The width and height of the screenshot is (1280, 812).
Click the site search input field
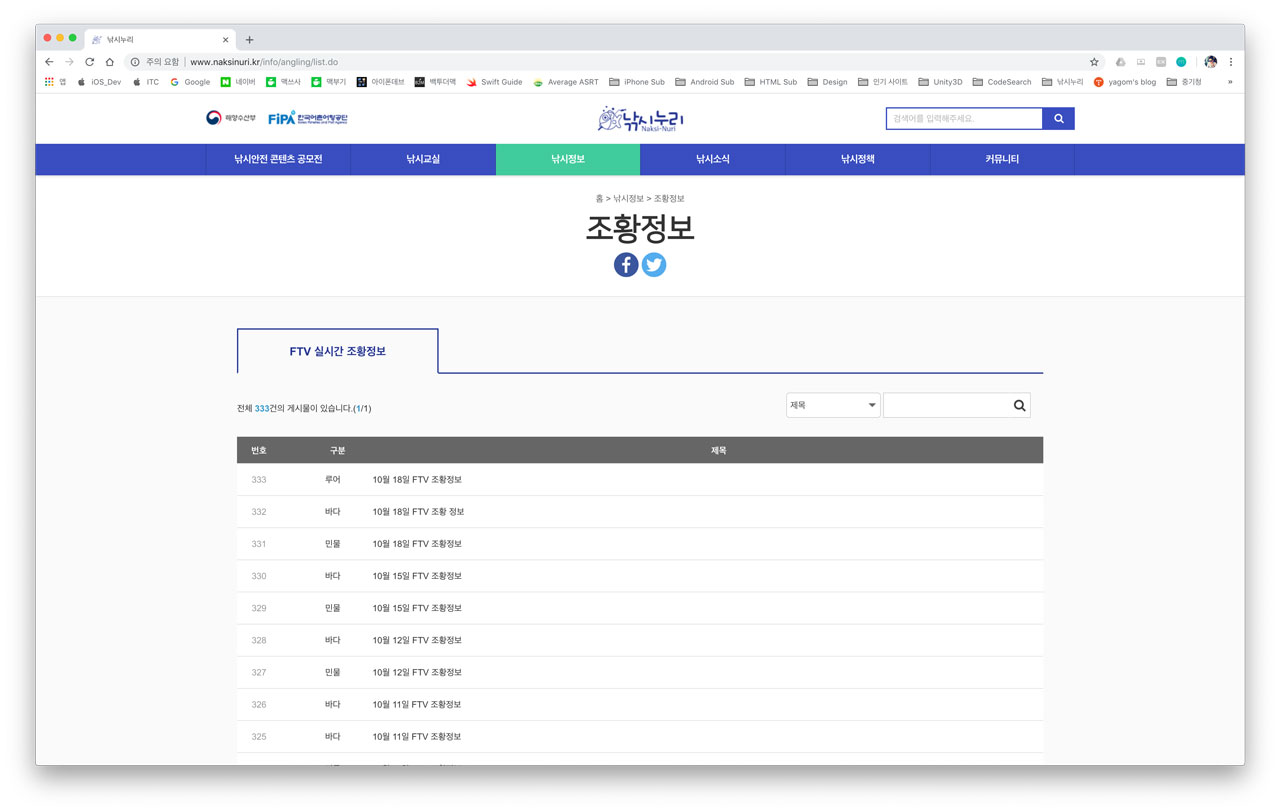964,119
